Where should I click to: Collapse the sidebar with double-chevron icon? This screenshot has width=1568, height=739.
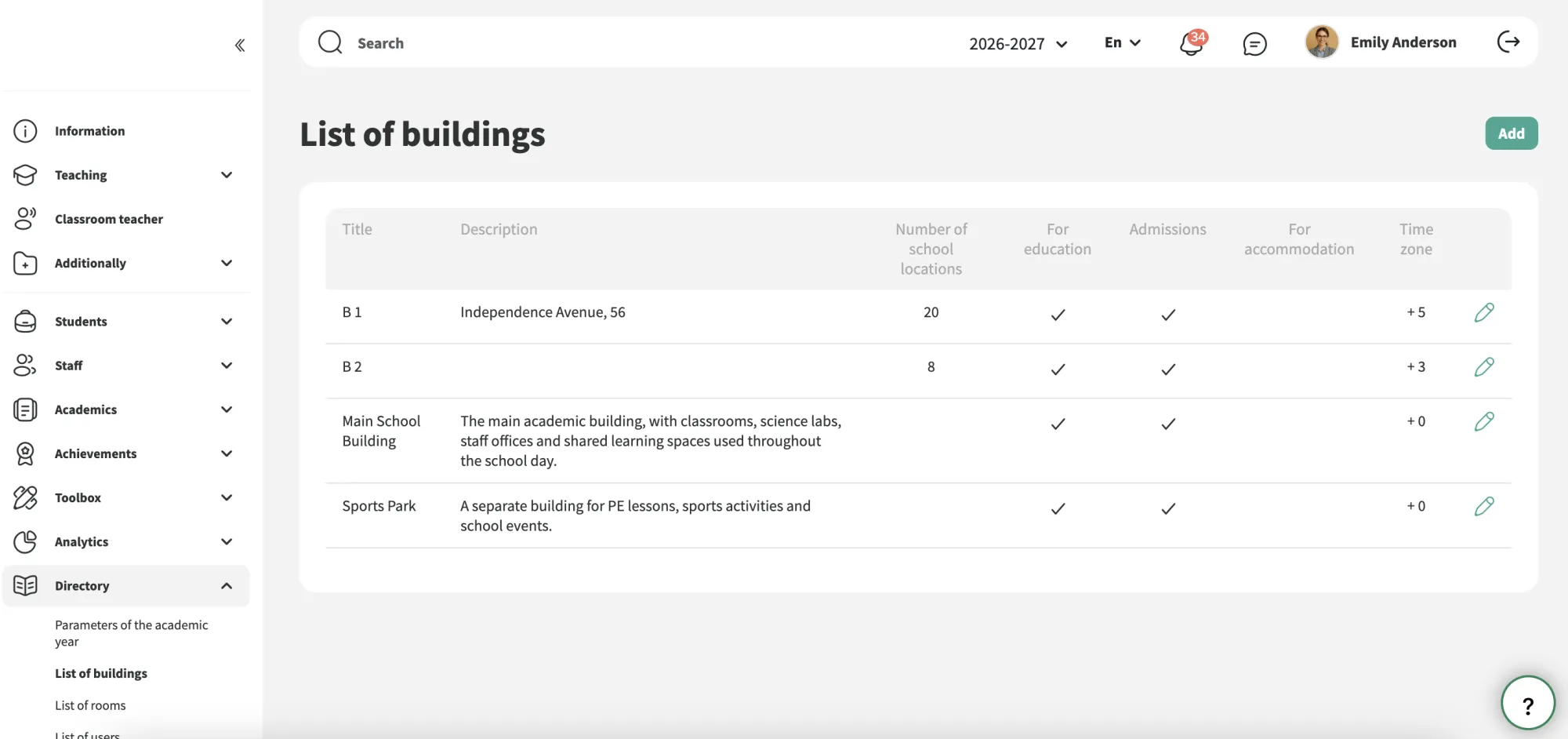coord(240,46)
